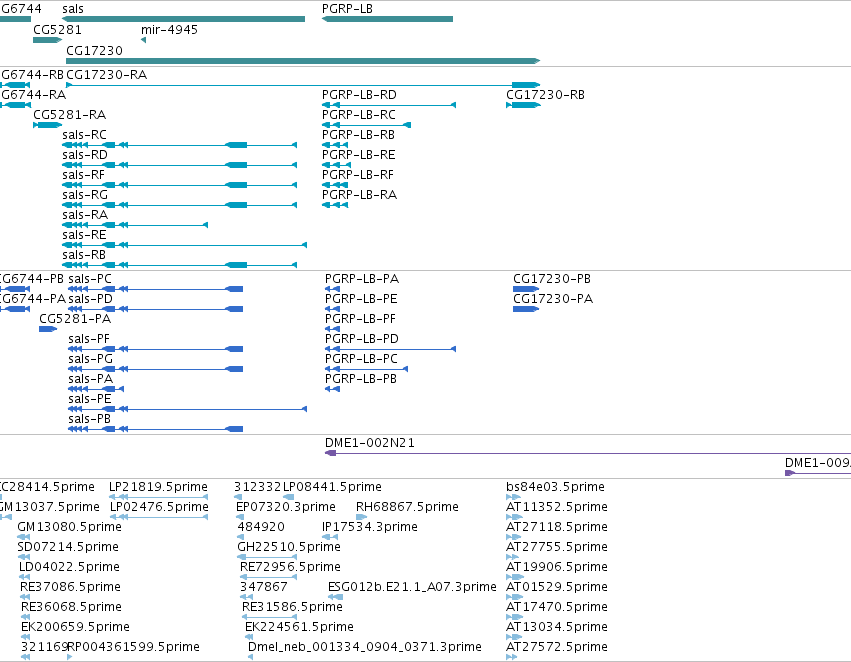Select the sals-RD transcript
Image resolution: width=851 pixels, height=662 pixels.
tap(180, 165)
